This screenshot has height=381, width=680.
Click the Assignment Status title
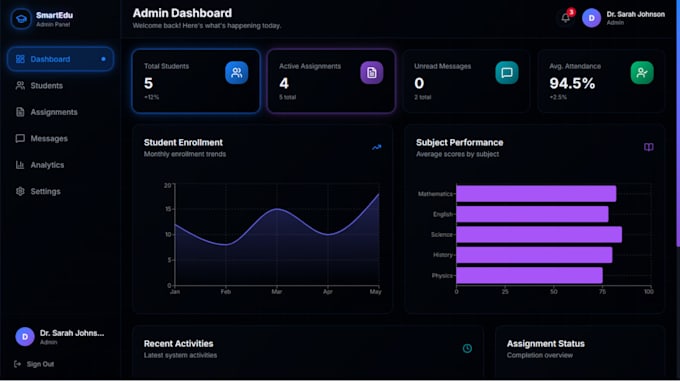pyautogui.click(x=546, y=344)
